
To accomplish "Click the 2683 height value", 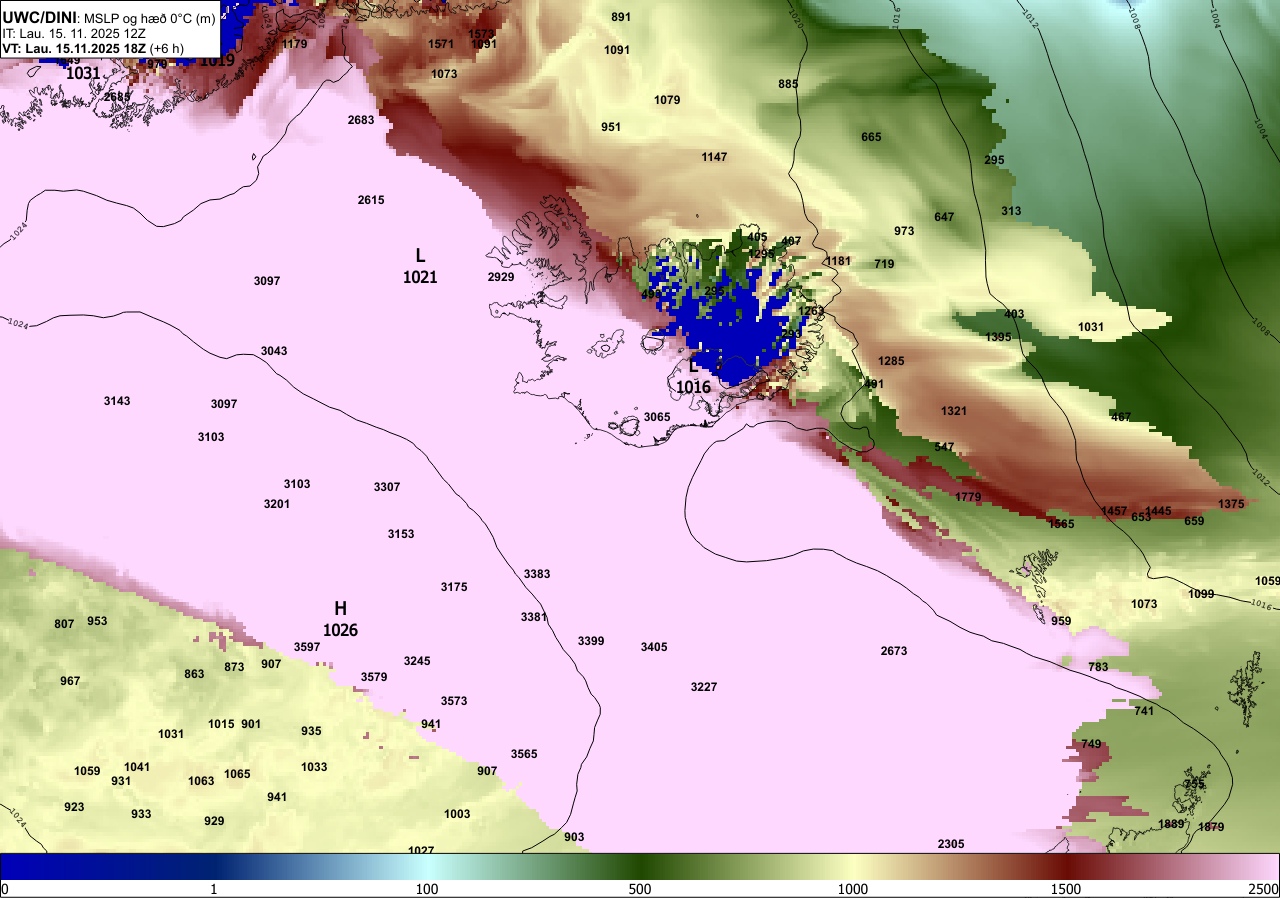I will click(x=361, y=120).
